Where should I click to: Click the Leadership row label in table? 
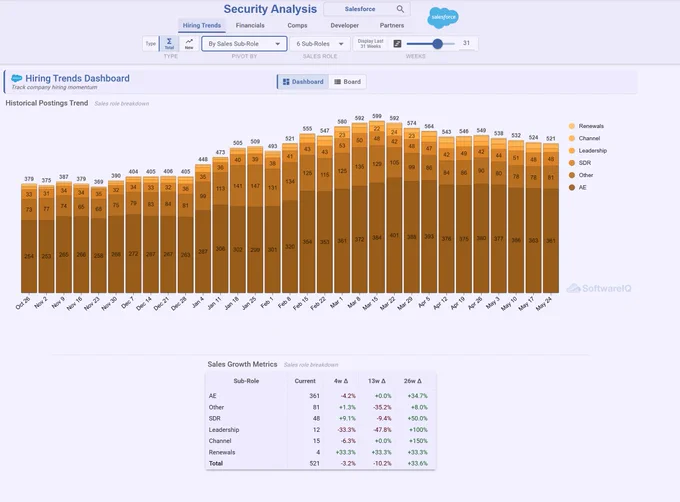tap(224, 430)
